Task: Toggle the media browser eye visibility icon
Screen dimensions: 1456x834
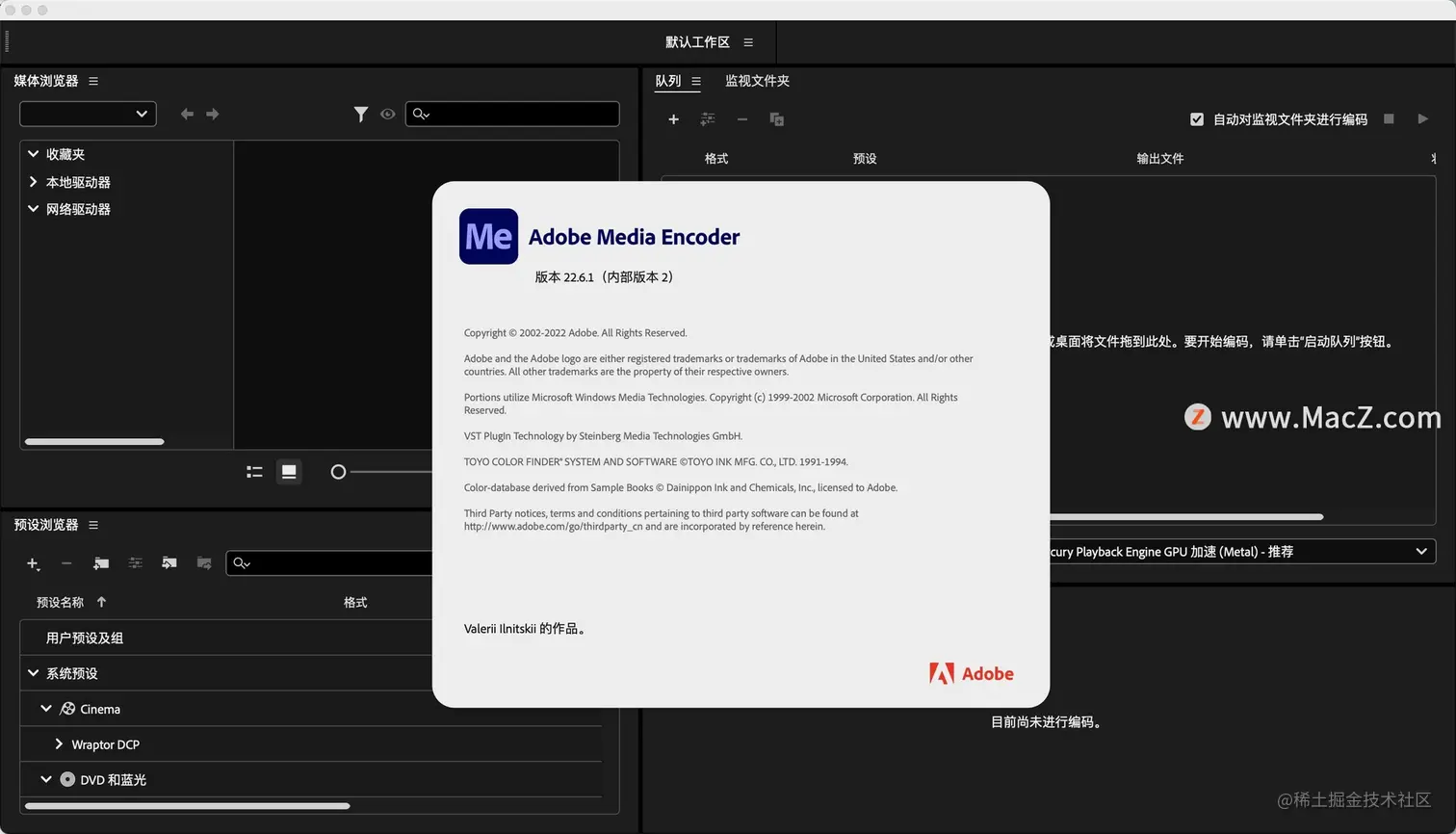Action: pyautogui.click(x=388, y=114)
